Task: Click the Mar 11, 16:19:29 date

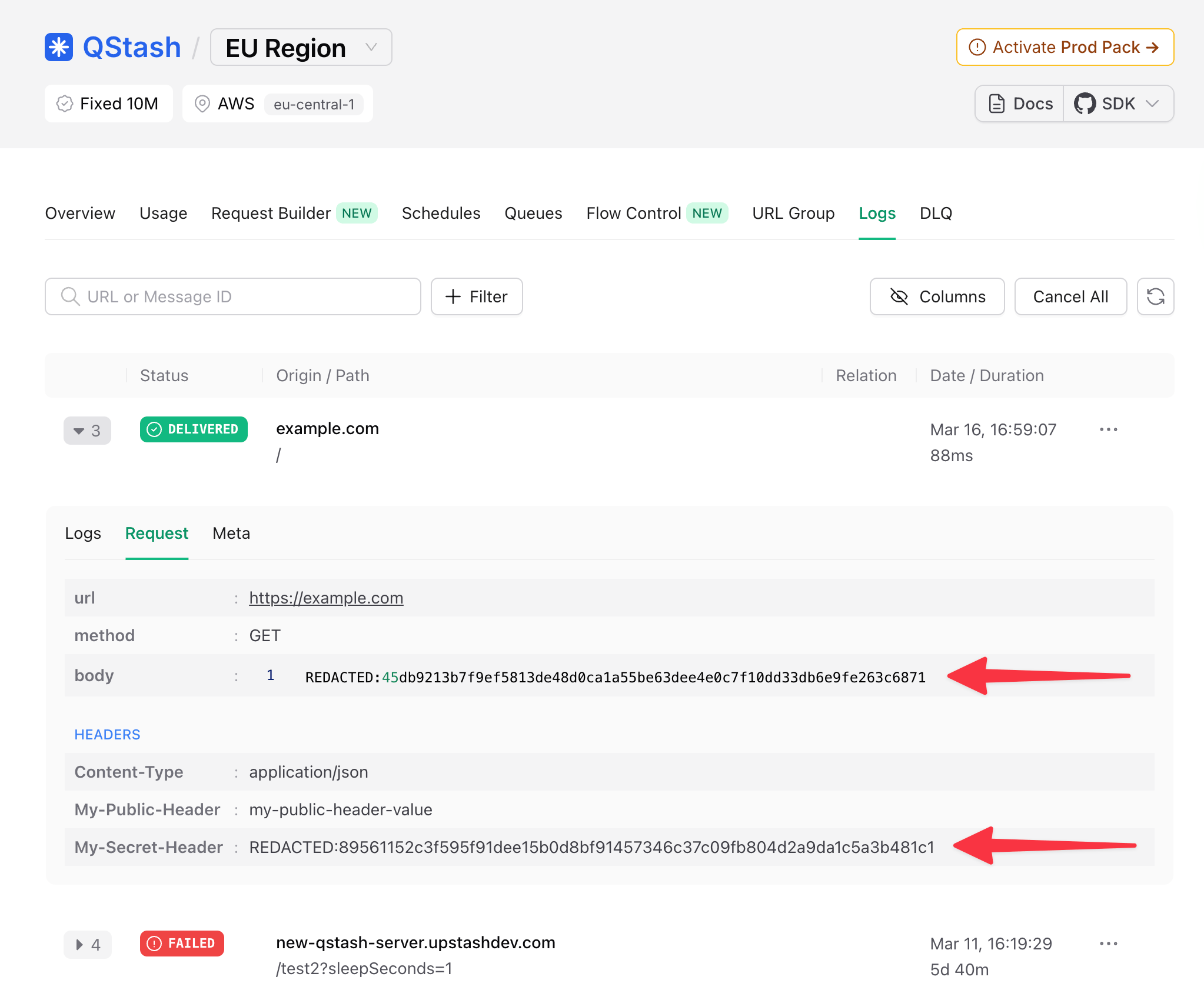Action: coord(991,944)
